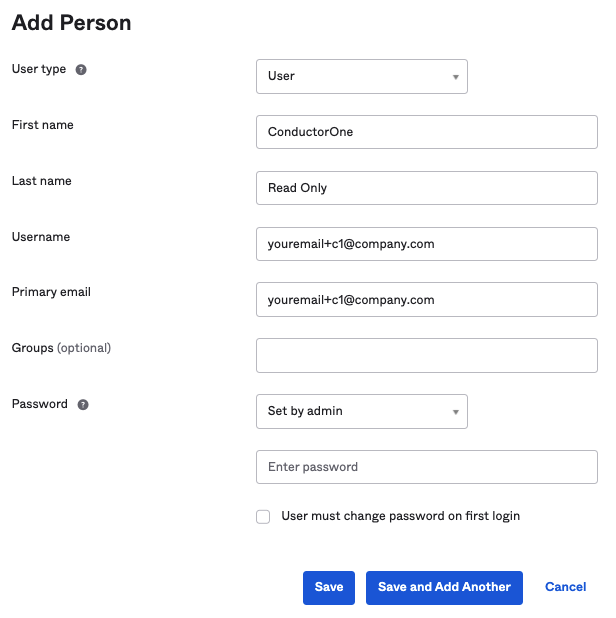This screenshot has height=618, width=616.
Task: Click the empty Groups optional field
Action: [x=427, y=356]
